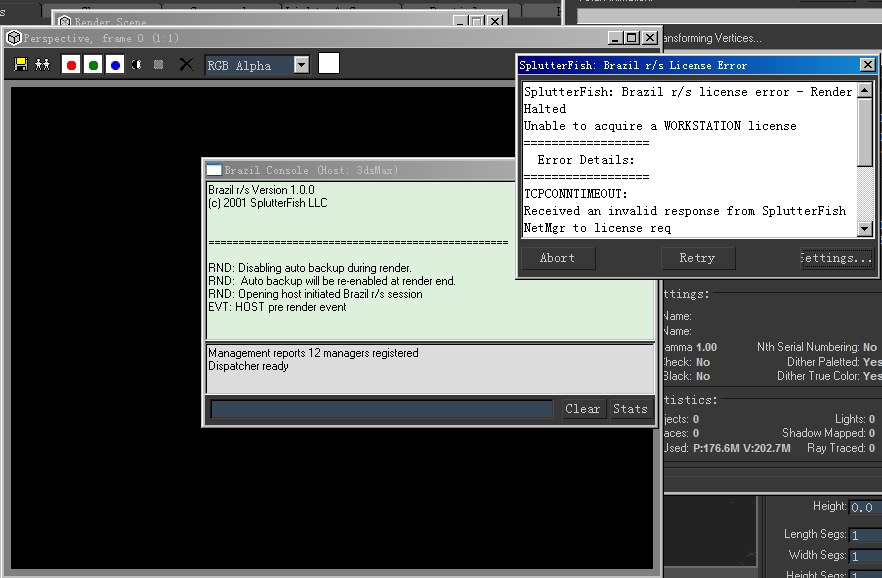Toggle the alpha channel display icon

click(x=137, y=65)
